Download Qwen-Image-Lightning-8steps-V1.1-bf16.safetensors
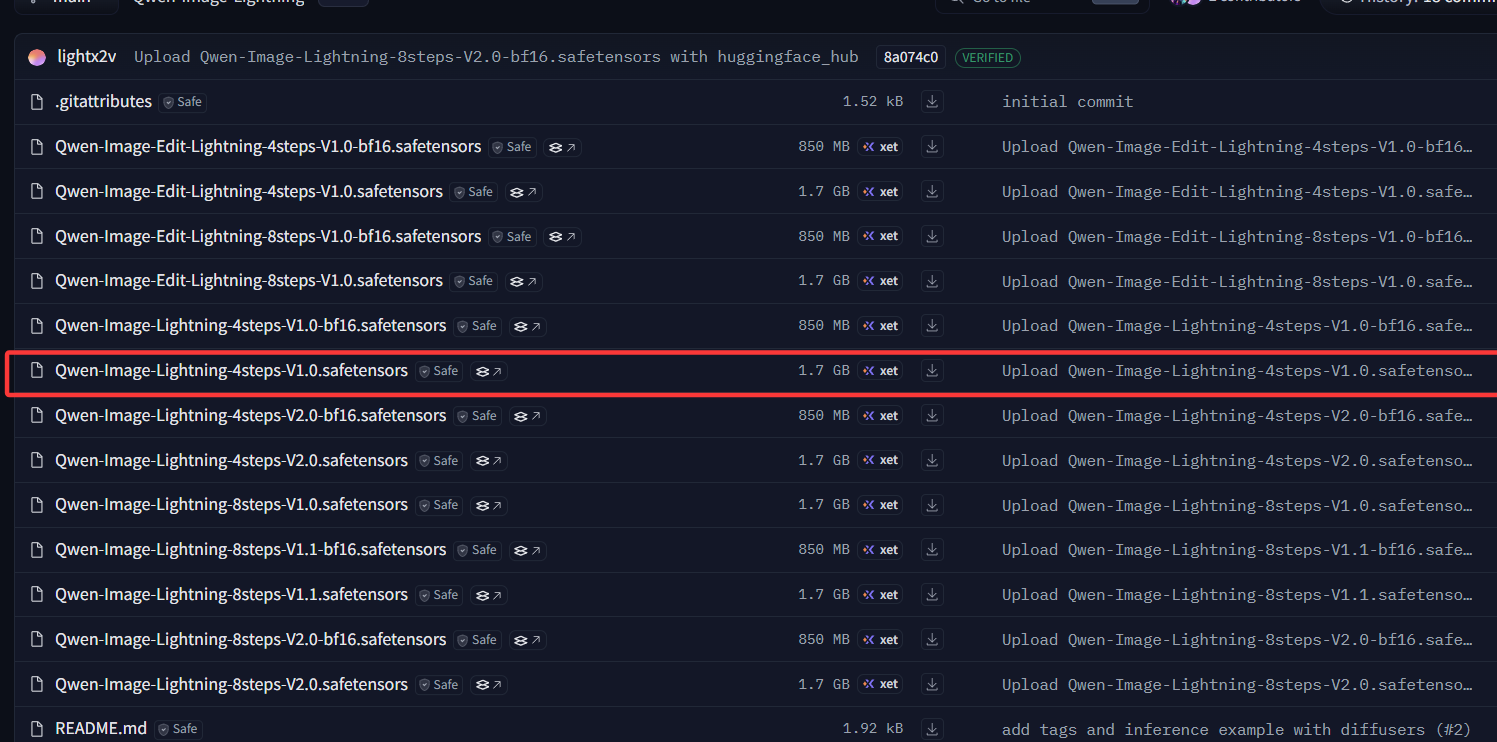The width and height of the screenshot is (1497, 742). click(x=932, y=550)
